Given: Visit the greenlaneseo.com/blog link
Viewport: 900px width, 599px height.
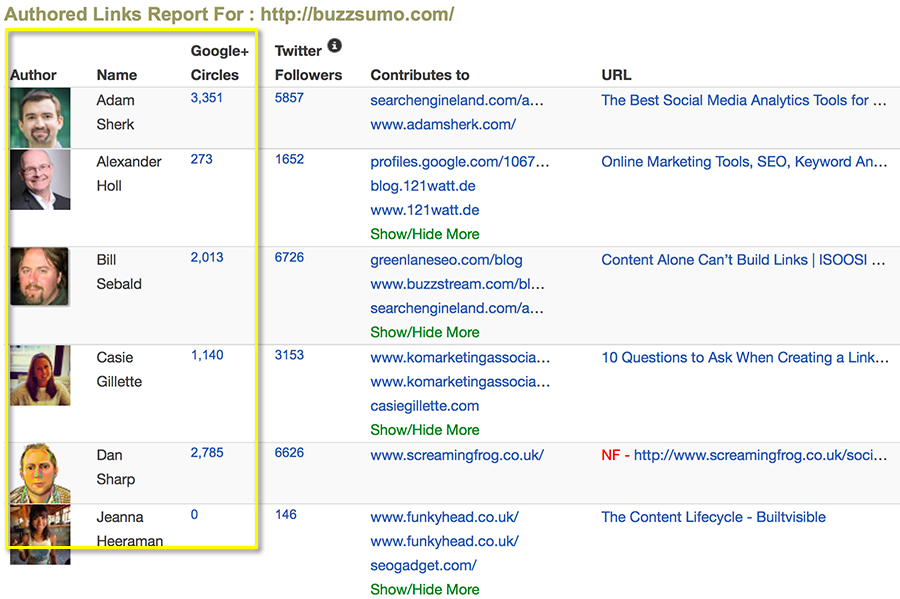Looking at the screenshot, I should 446,260.
